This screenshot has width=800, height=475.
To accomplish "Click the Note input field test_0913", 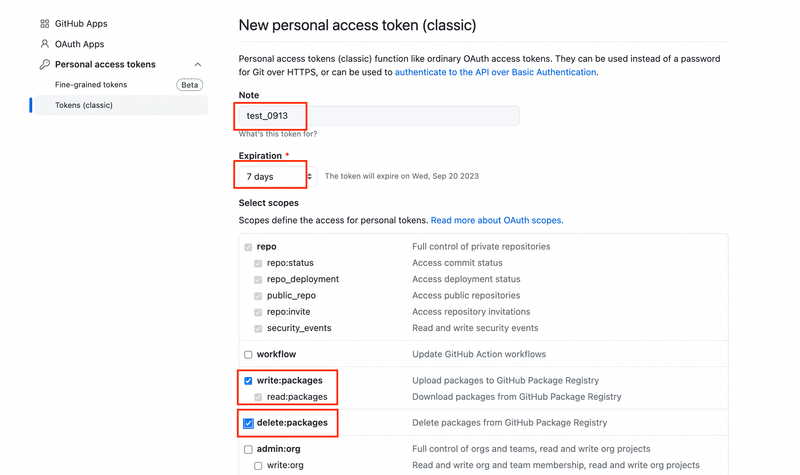I will 379,116.
